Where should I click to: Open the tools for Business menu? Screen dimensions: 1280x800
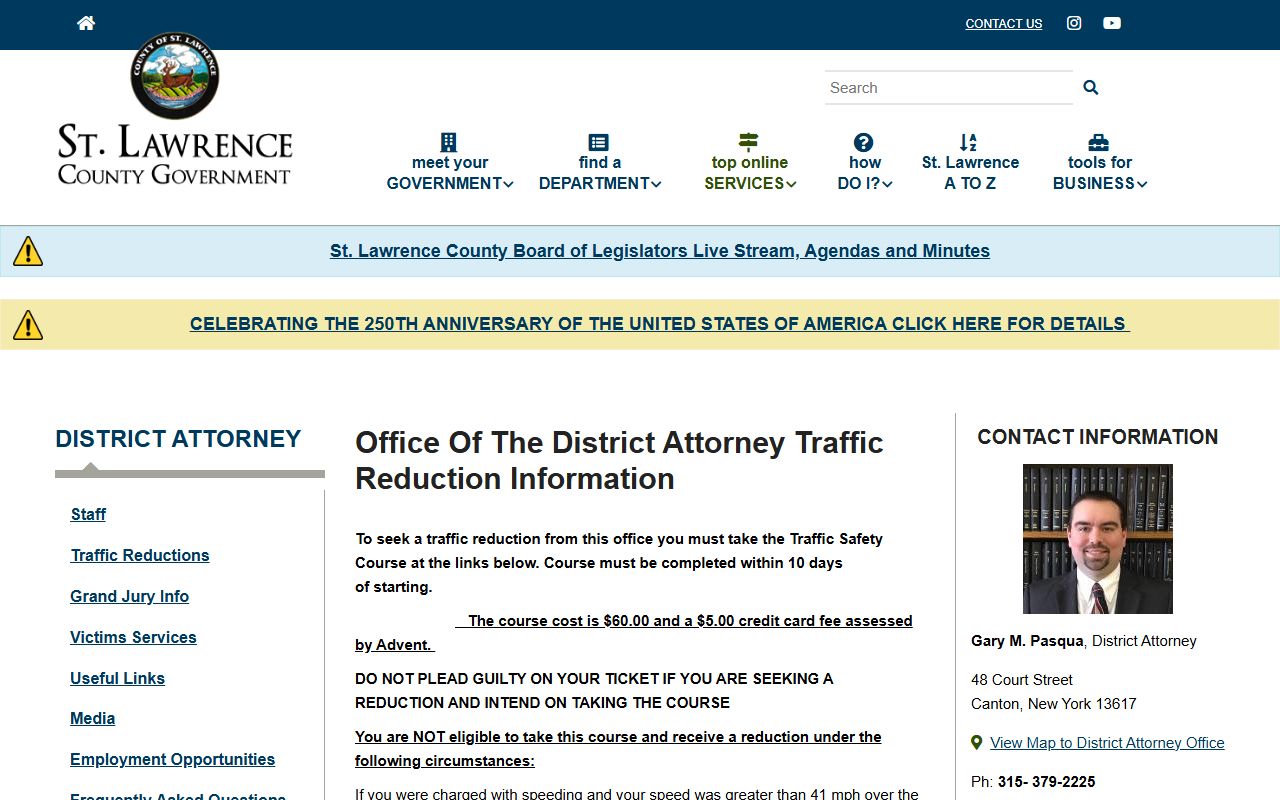tap(1100, 163)
